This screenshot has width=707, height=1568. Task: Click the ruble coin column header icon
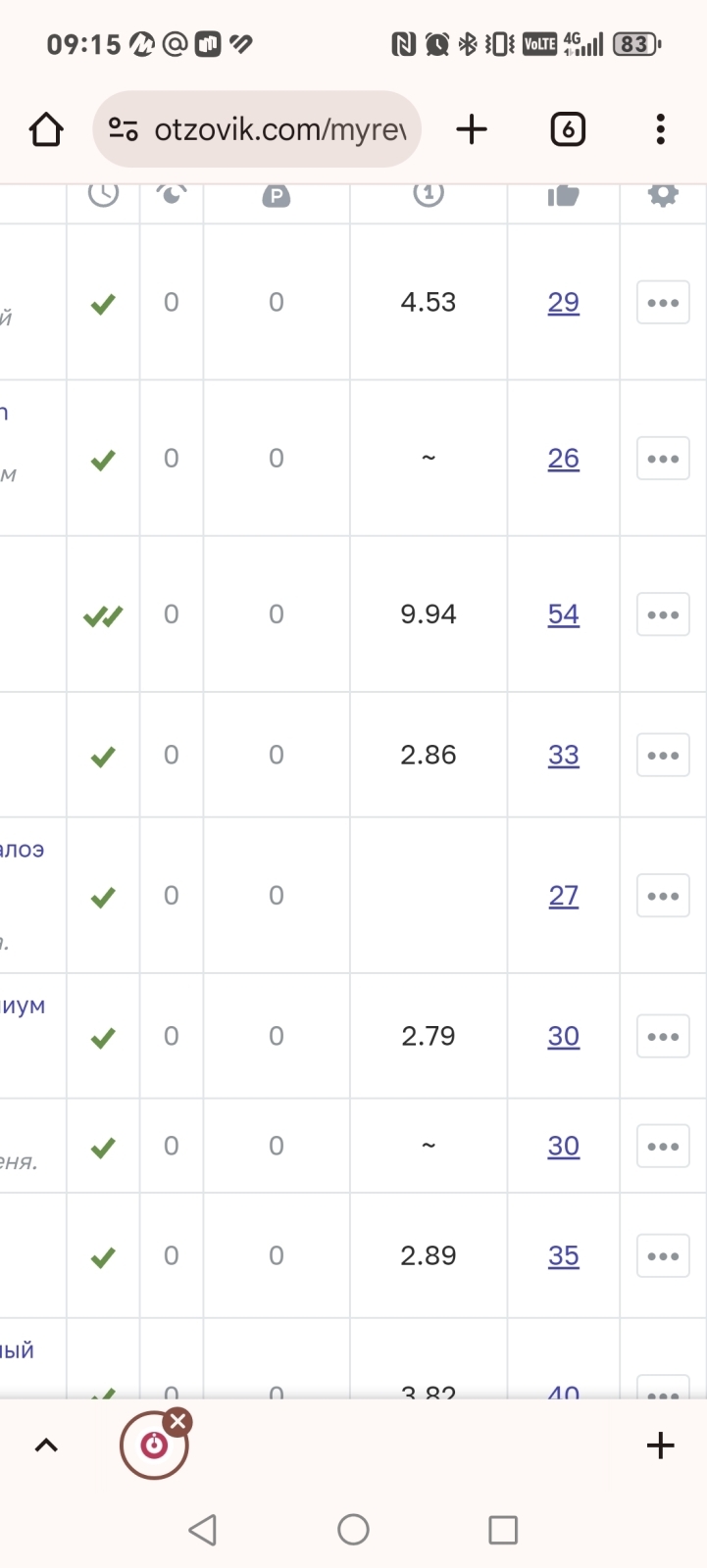[277, 196]
